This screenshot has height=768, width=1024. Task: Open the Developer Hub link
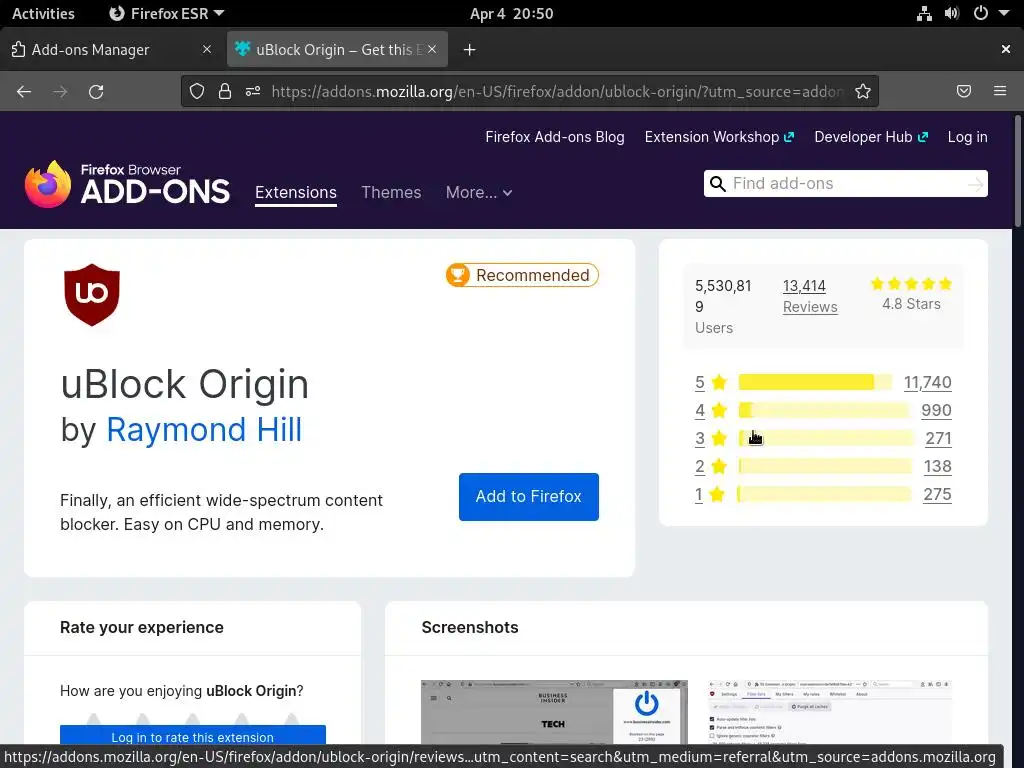click(871, 137)
